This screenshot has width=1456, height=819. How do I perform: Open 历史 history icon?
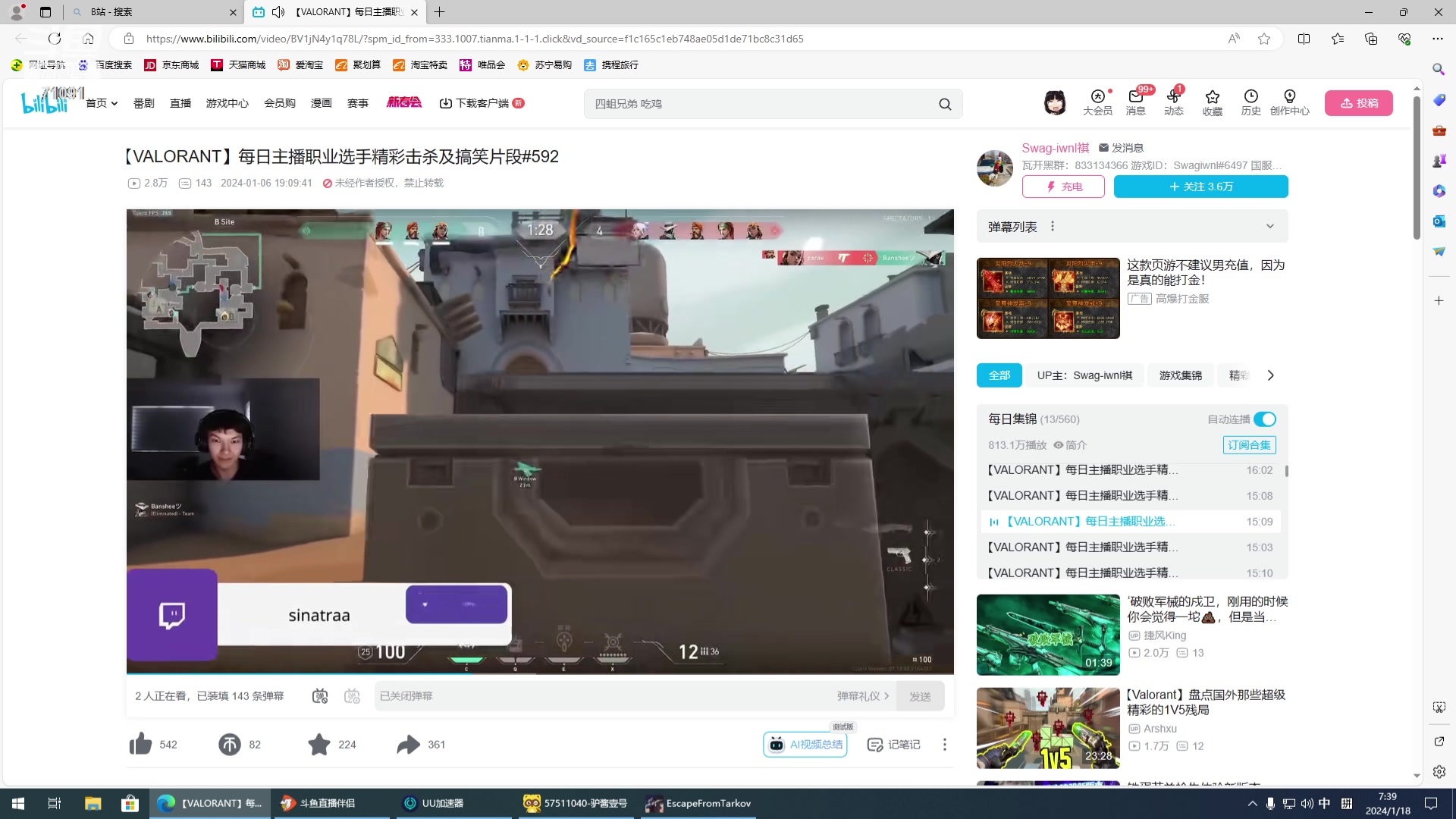click(x=1251, y=102)
